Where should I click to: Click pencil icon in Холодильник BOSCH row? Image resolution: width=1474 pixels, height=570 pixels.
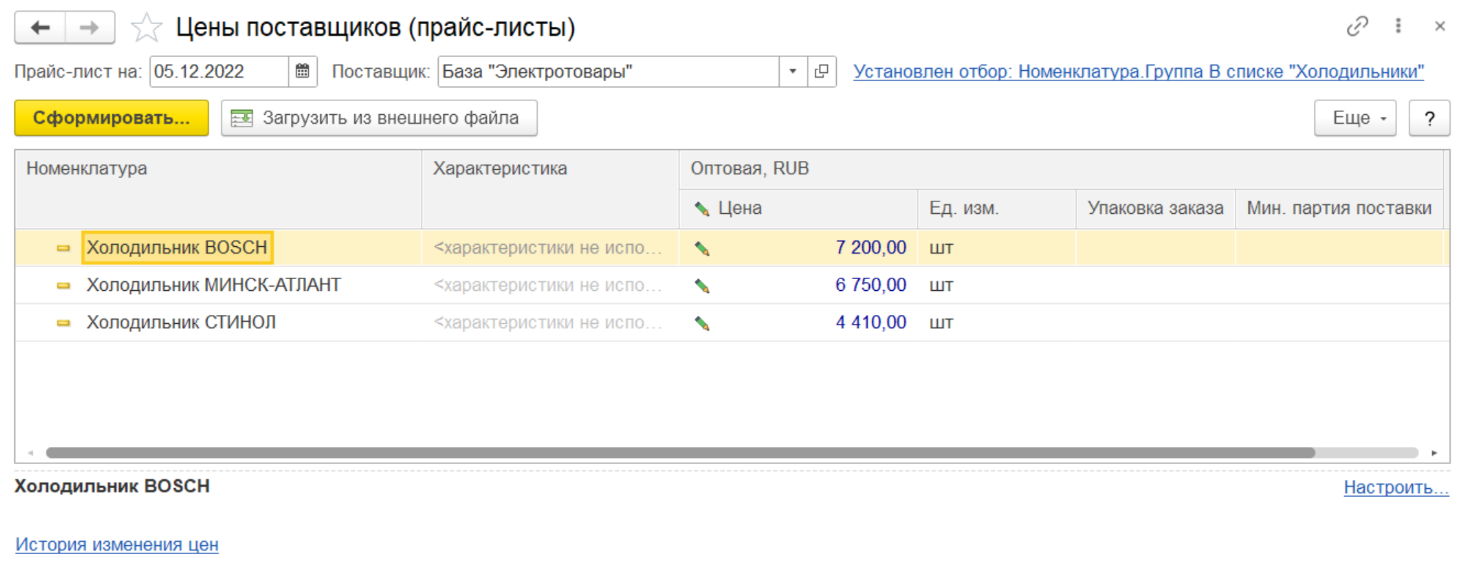[702, 248]
